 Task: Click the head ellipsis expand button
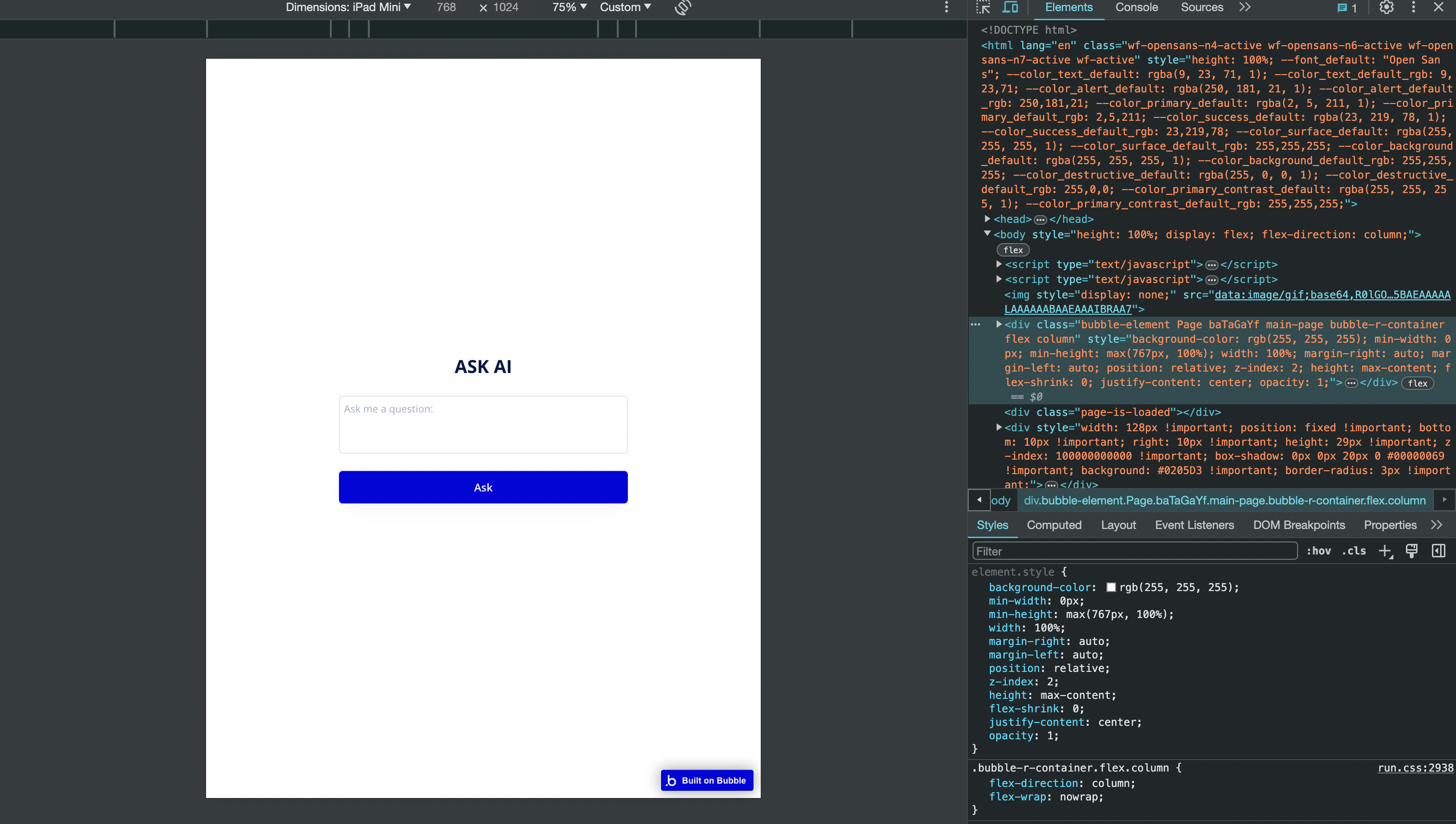(x=1040, y=219)
